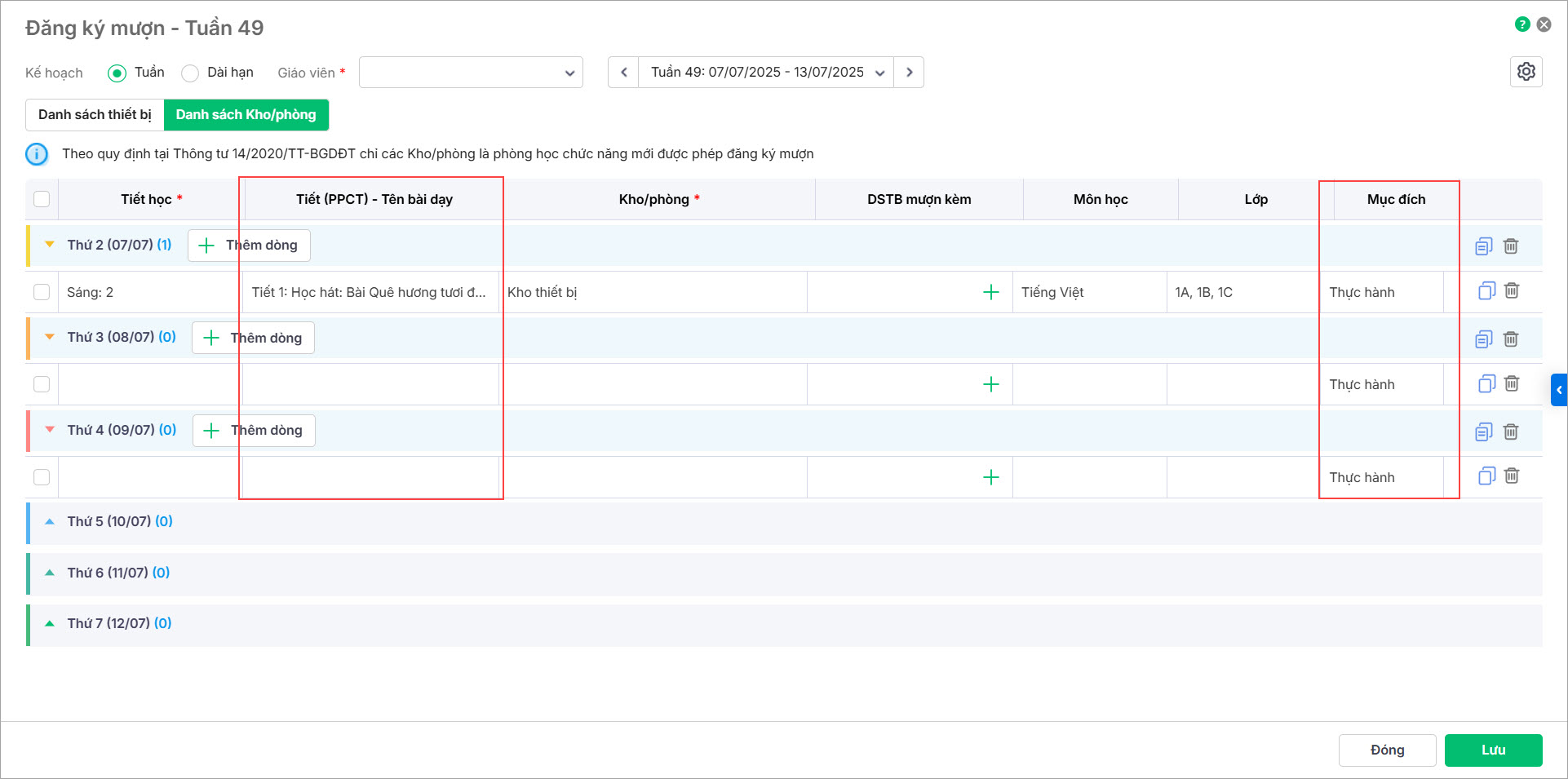Open the Tuần 49 week selector dropdown
Screen dimensions: 1568x779
(x=765, y=73)
